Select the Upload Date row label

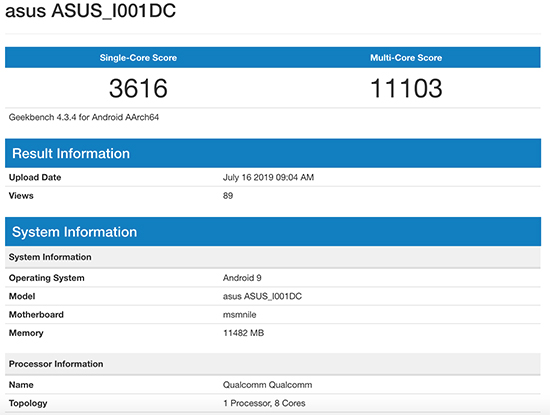[35, 178]
